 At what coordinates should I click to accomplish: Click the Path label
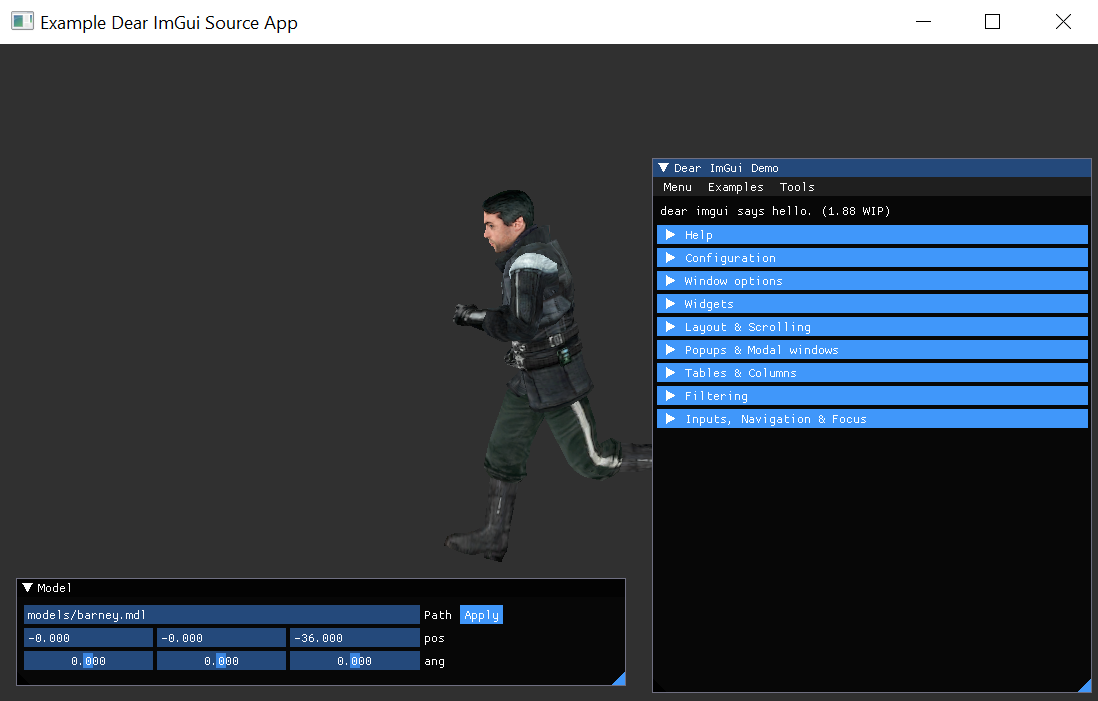[x=438, y=615]
